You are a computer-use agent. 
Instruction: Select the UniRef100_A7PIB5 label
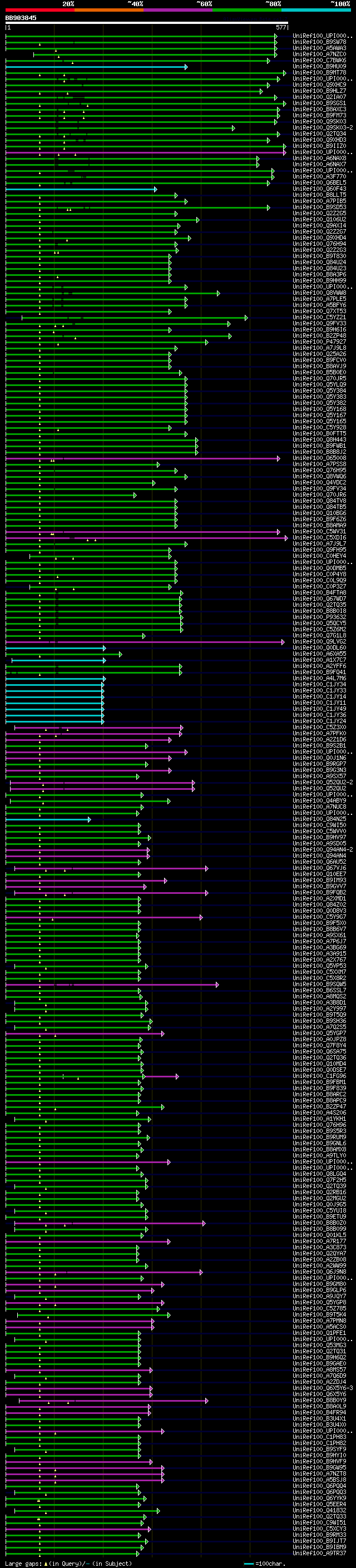tap(319, 201)
